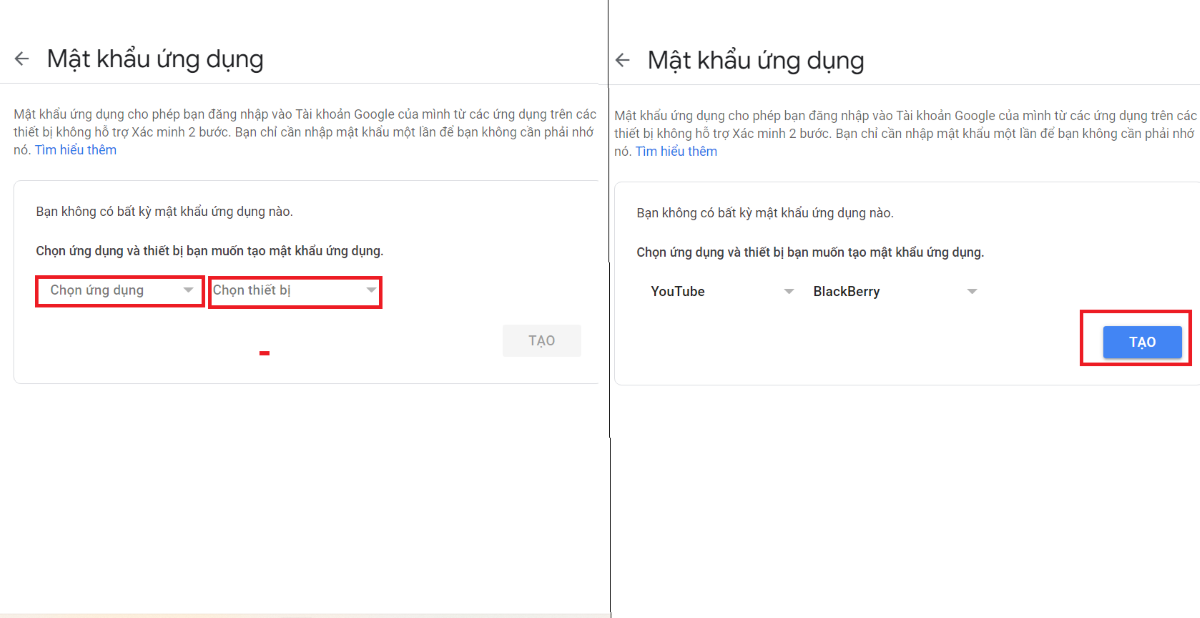
Task: Click the gray disabled TẠO button
Action: click(542, 340)
